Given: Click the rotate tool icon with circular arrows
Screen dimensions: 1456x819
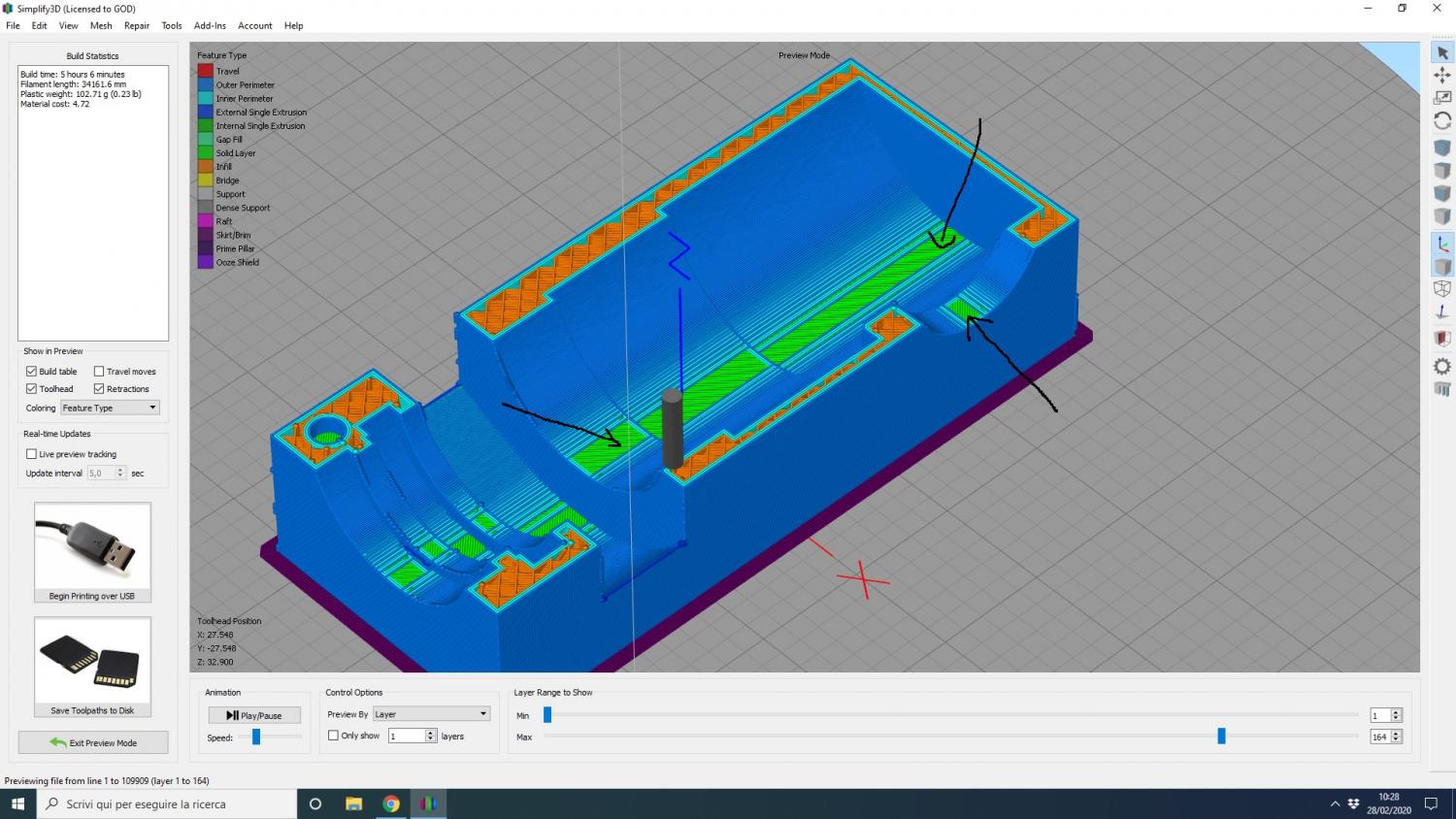Looking at the screenshot, I should point(1442,121).
